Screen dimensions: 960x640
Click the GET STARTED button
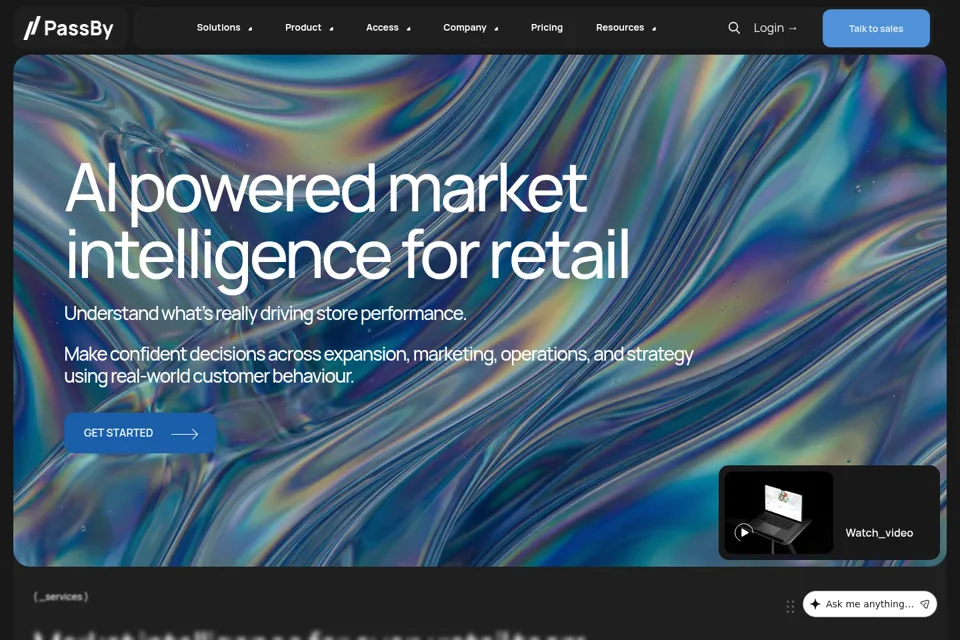coord(140,433)
